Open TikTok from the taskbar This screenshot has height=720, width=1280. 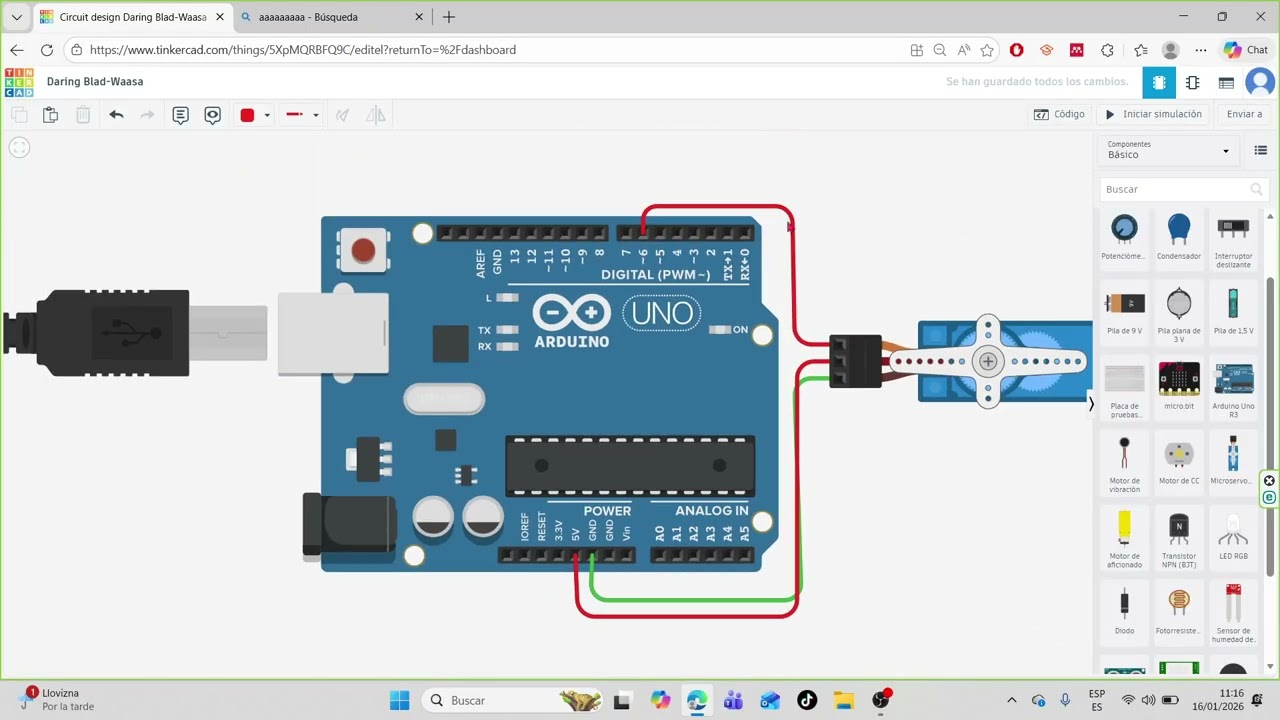tap(807, 700)
